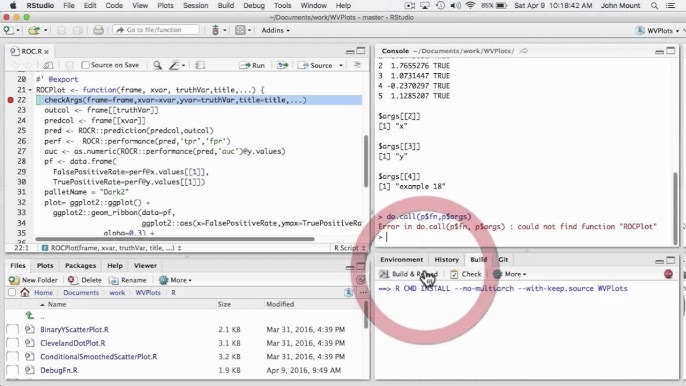Image resolution: width=686 pixels, height=386 pixels.
Task: Click the editor horizontal scrollbar
Action: pyautogui.click(x=175, y=239)
